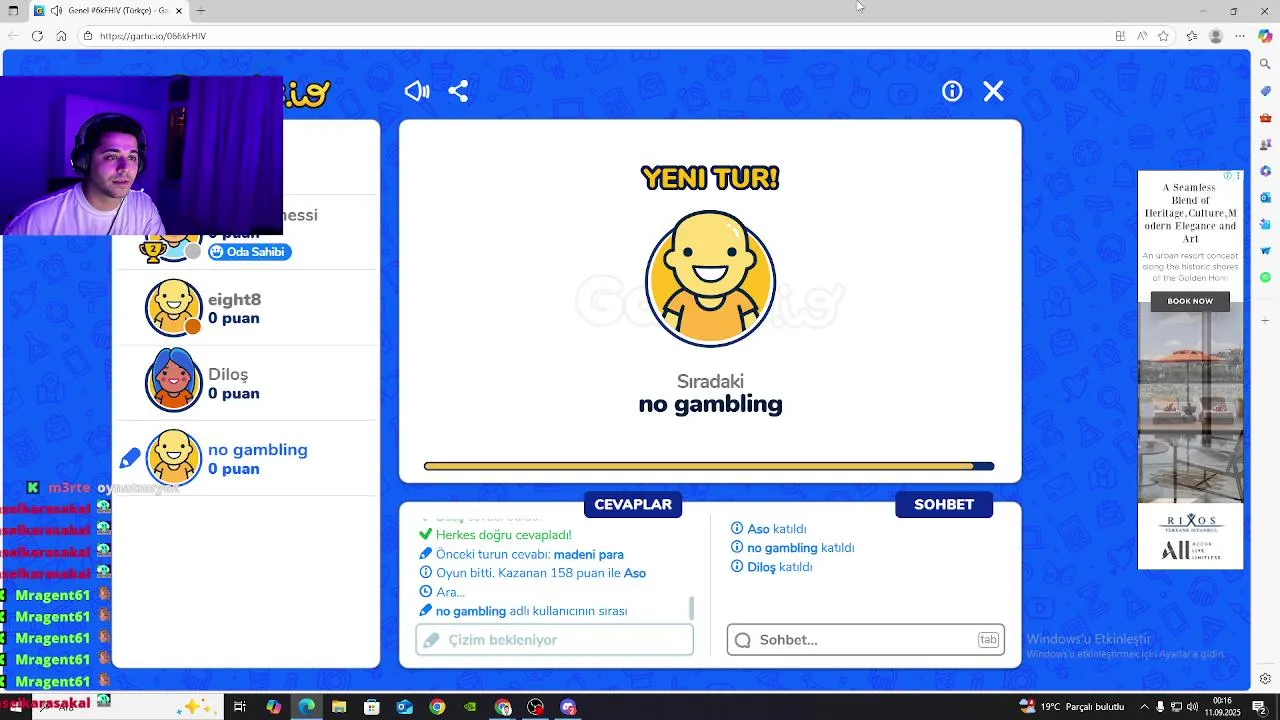Open the sidebar Image Creator icon
The image size is (1280, 720).
[1265, 224]
